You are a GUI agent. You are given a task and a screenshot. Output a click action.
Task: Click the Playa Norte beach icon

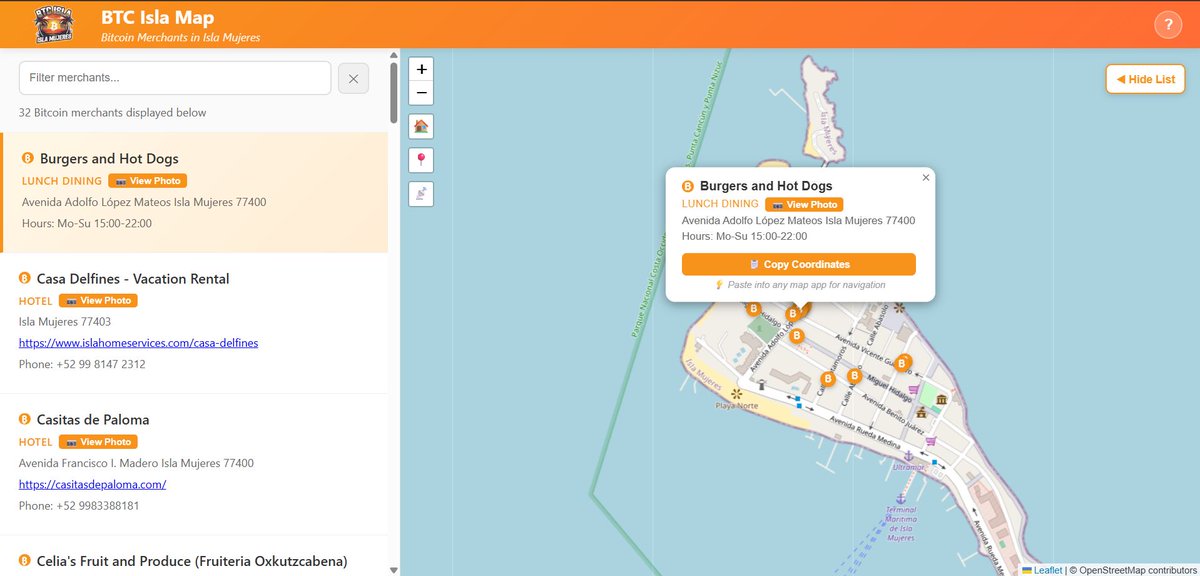pyautogui.click(x=737, y=394)
